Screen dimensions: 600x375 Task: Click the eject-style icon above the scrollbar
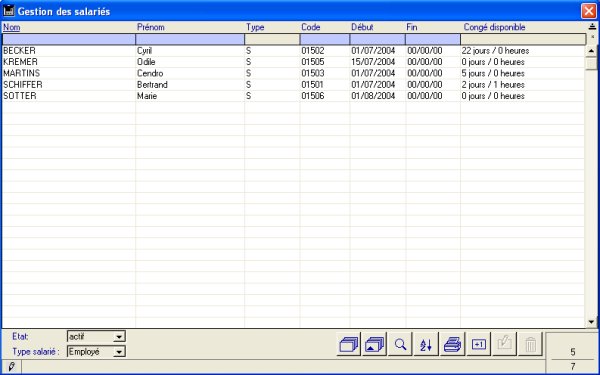click(x=592, y=26)
